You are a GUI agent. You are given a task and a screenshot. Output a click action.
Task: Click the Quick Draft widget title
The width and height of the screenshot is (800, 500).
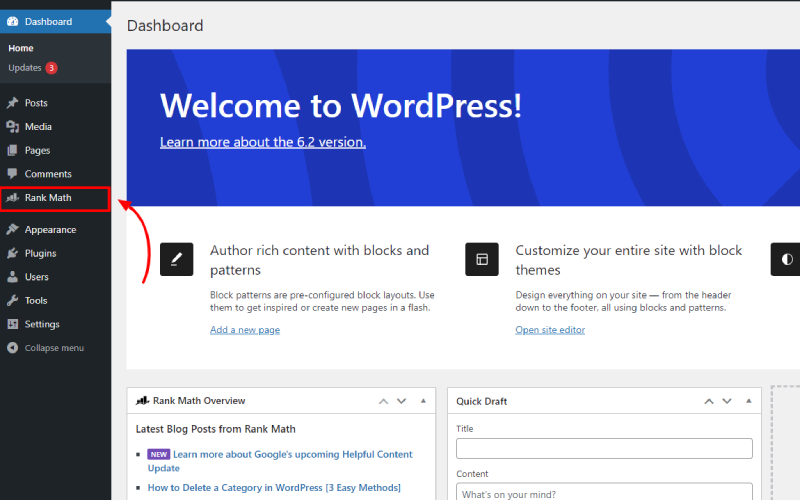coord(482,402)
